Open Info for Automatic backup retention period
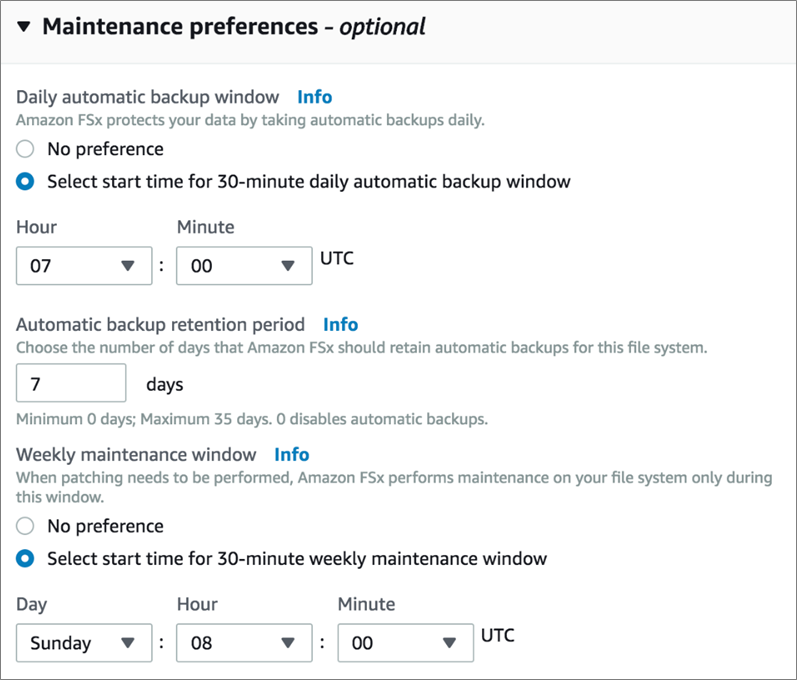This screenshot has width=797, height=680. [340, 324]
